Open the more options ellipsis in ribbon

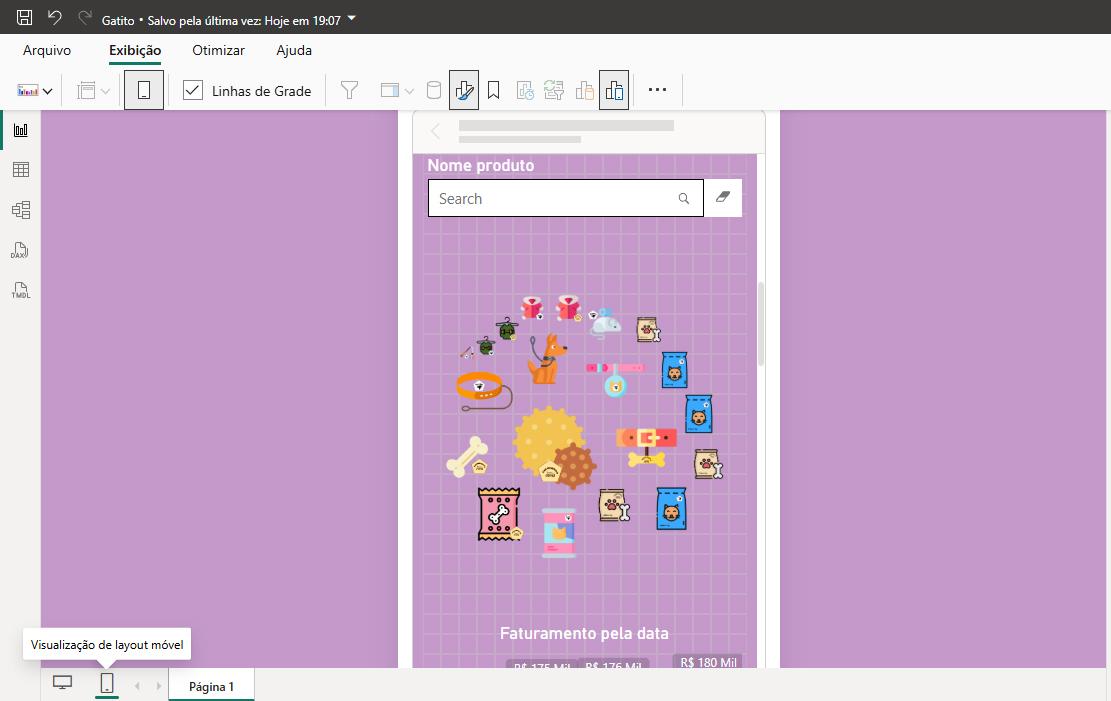[658, 90]
